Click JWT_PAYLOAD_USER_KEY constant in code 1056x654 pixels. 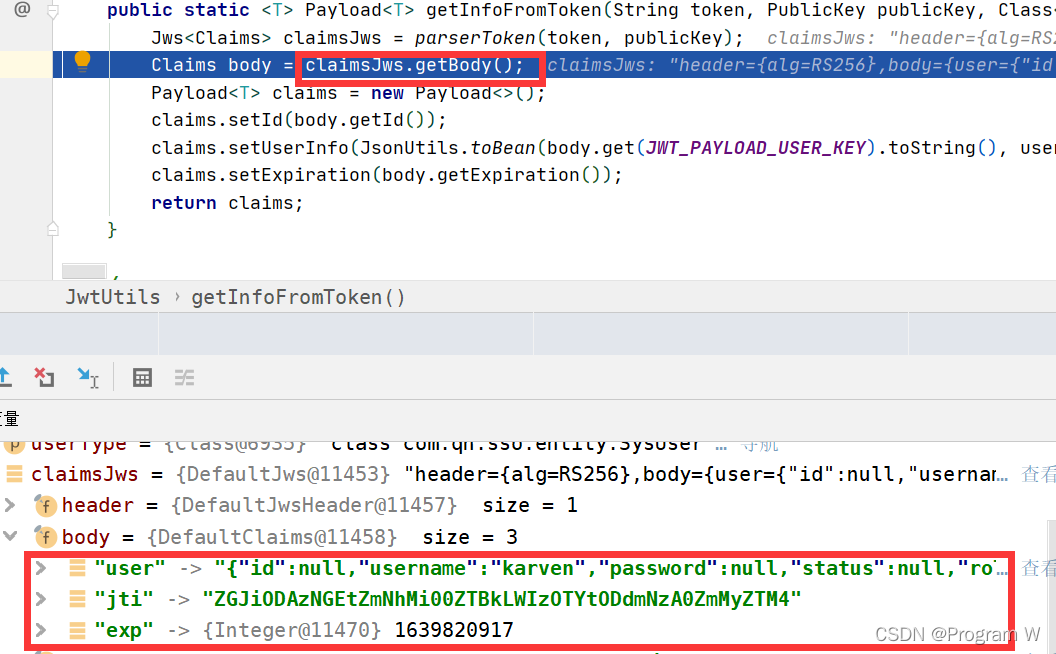point(756,148)
